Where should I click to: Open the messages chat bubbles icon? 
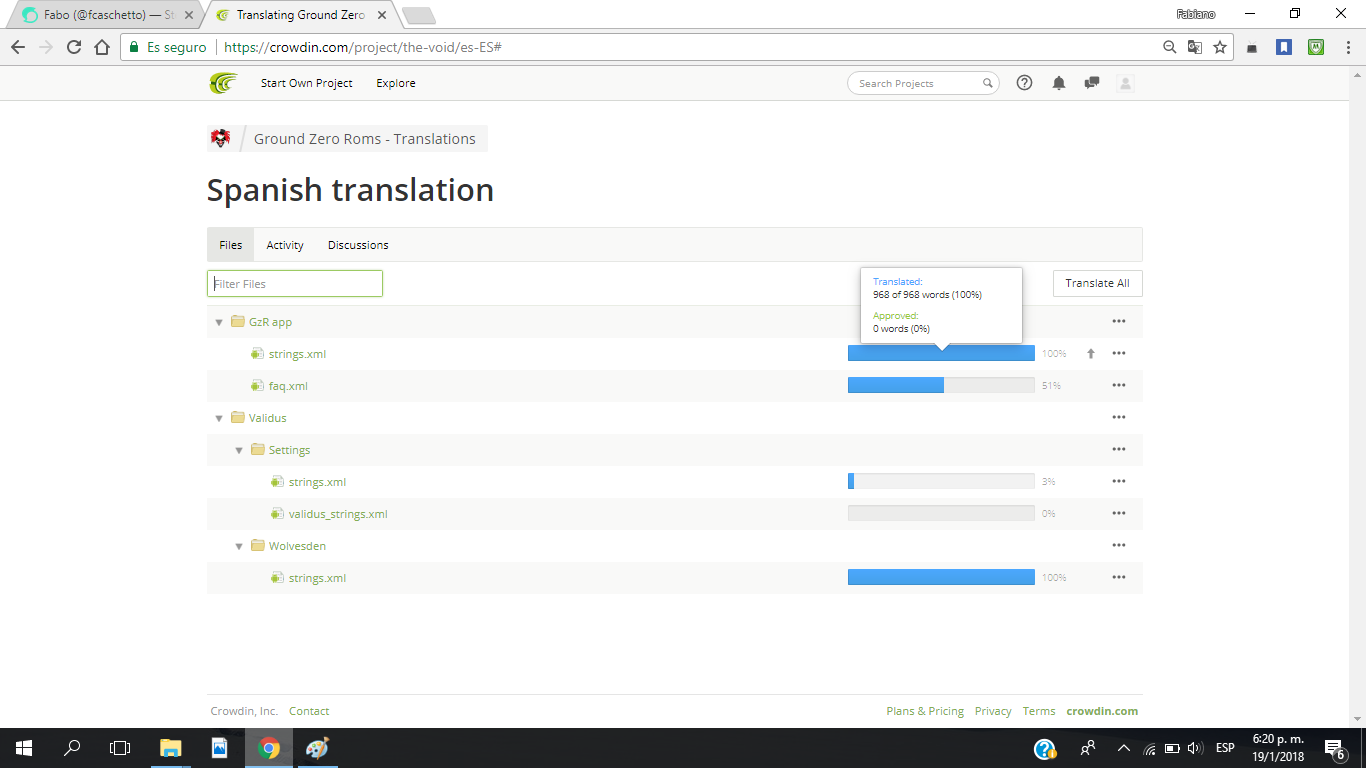click(x=1092, y=83)
